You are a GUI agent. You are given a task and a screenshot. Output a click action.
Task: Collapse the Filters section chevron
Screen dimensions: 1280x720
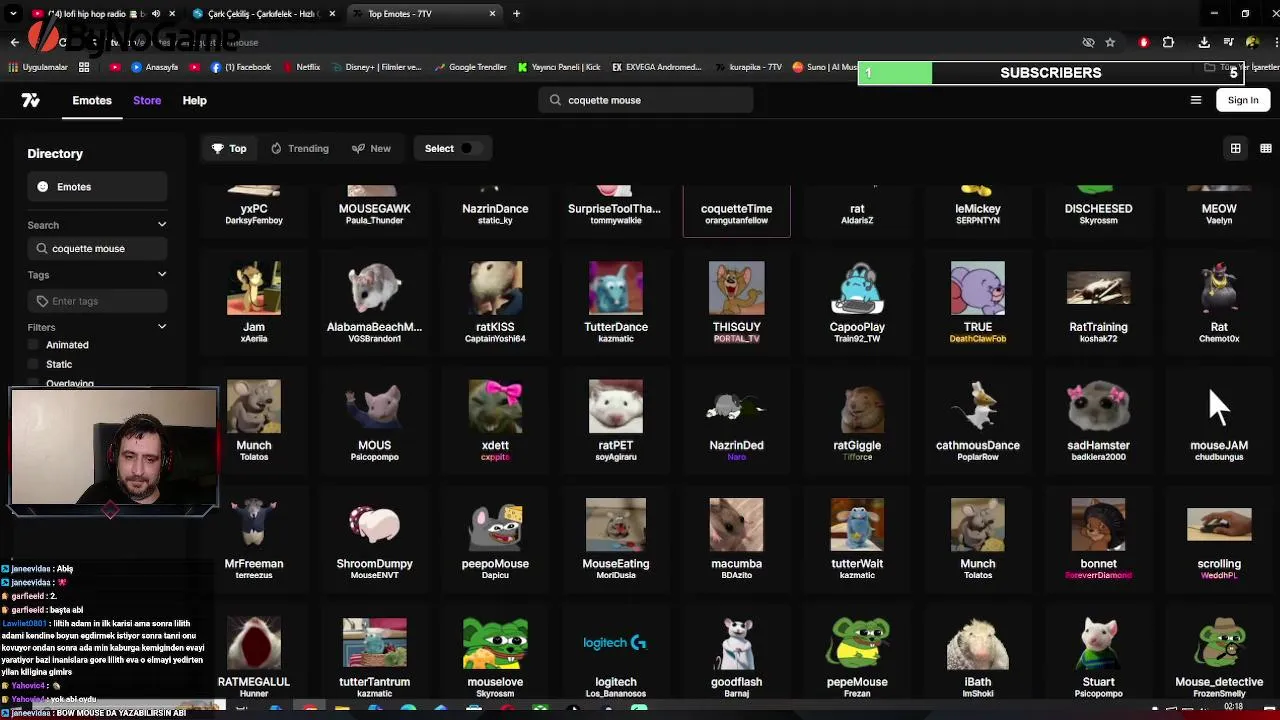tap(162, 327)
